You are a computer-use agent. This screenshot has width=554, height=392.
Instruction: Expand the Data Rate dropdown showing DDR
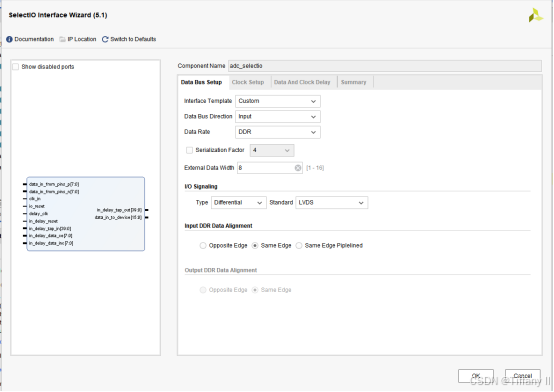point(278,132)
